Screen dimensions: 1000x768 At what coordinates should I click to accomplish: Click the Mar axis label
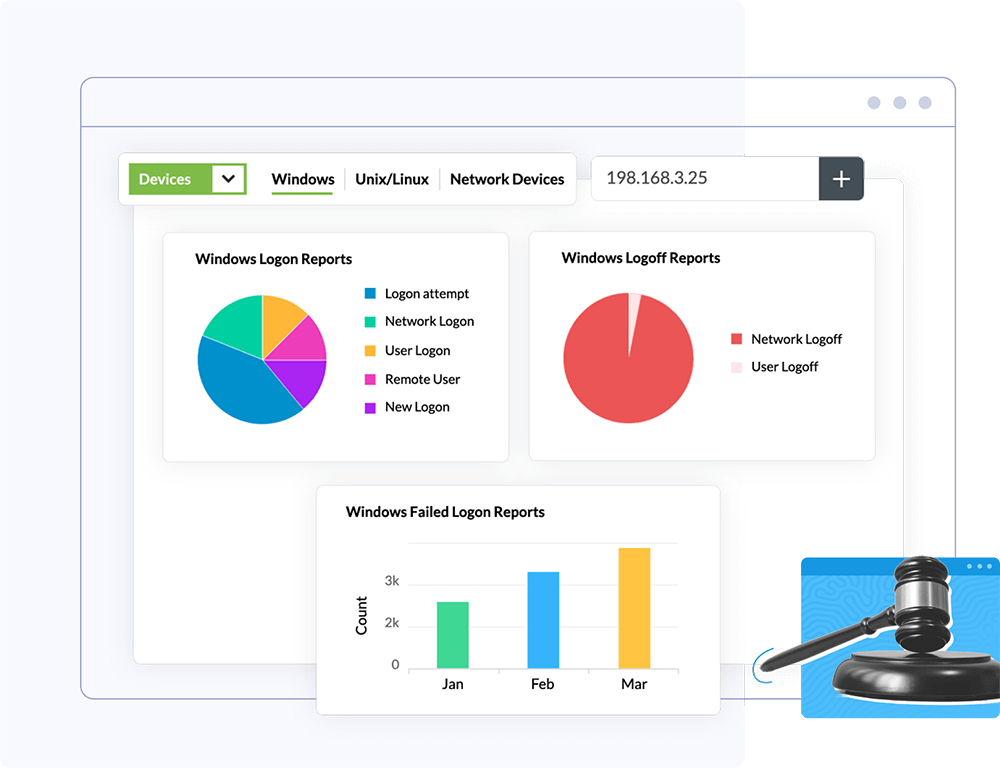click(634, 684)
